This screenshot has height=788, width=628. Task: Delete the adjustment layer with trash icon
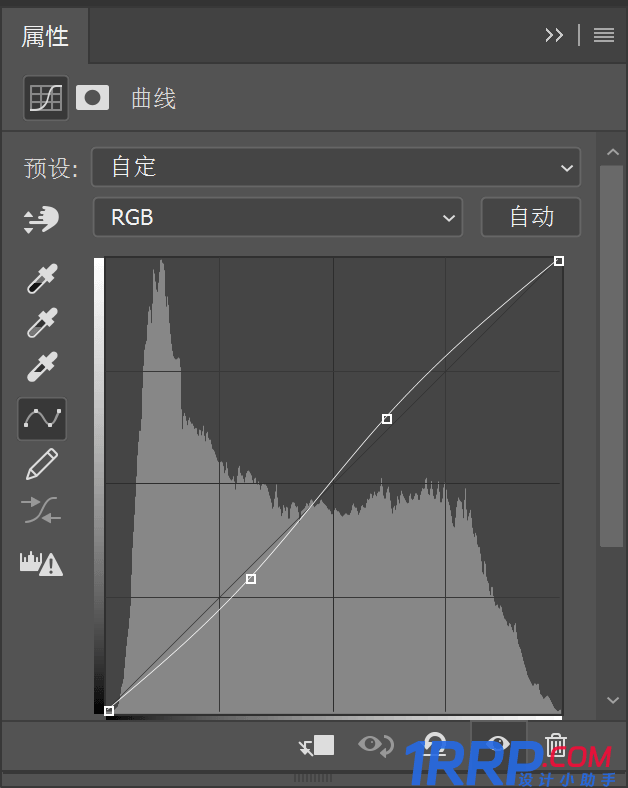click(556, 746)
